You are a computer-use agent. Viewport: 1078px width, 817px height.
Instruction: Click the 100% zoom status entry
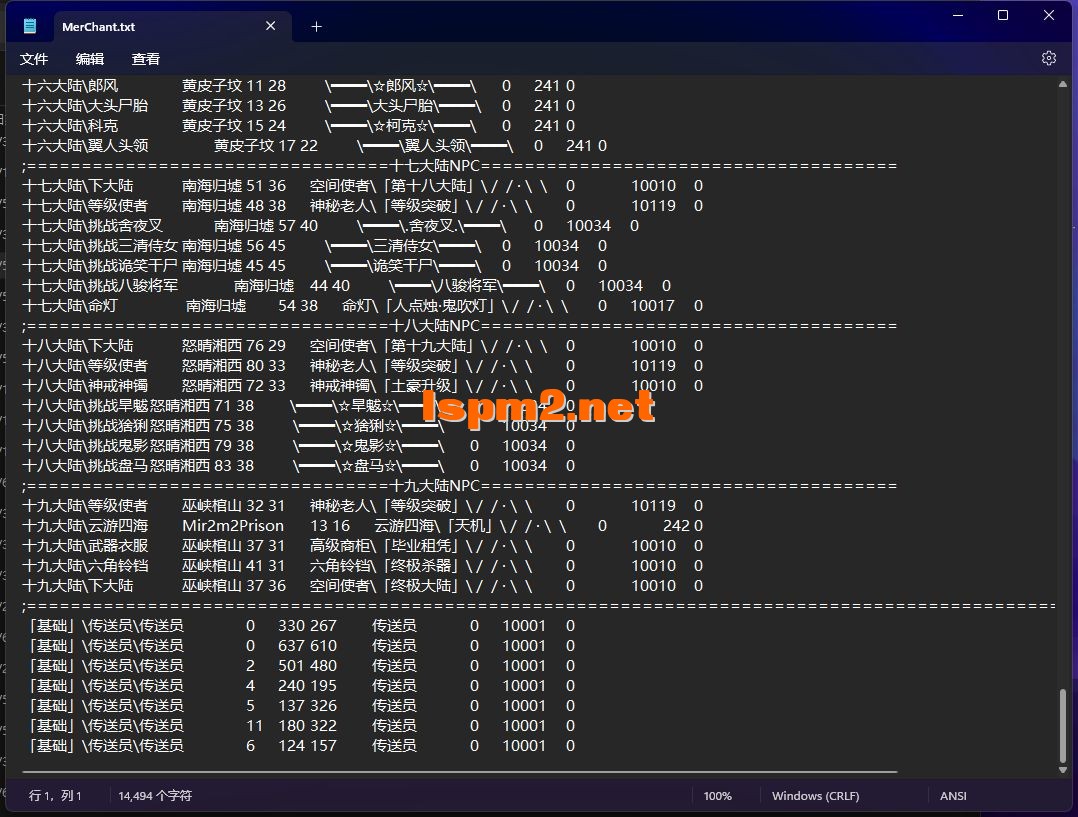click(x=717, y=796)
